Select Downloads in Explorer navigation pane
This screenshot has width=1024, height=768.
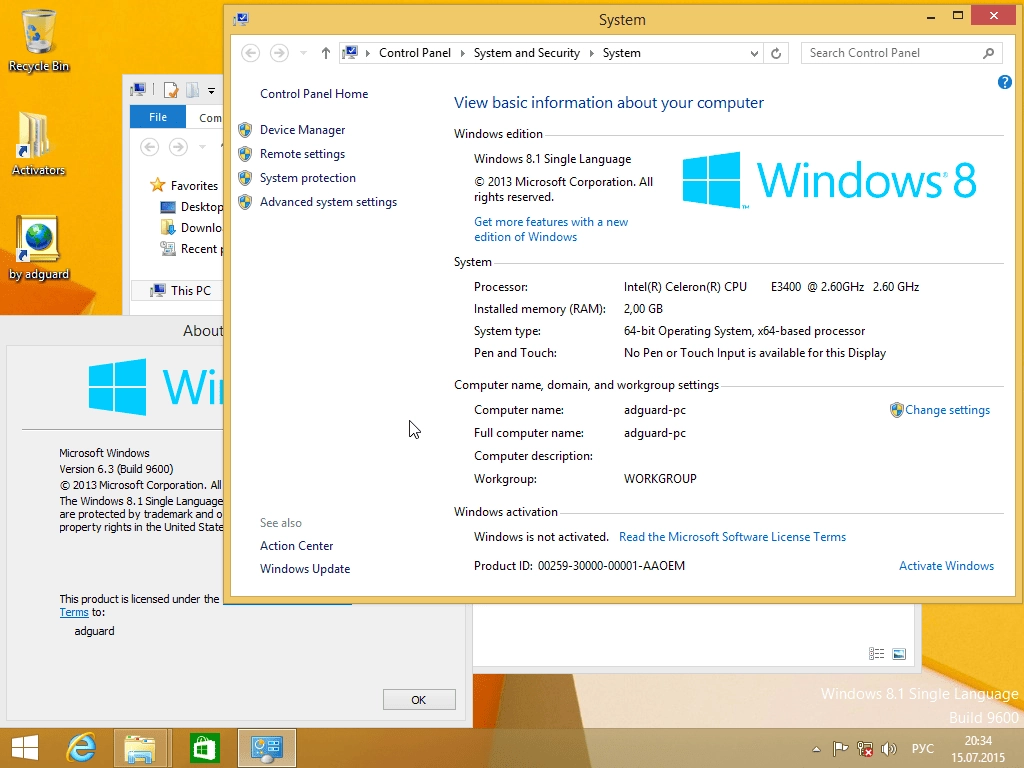click(192, 228)
